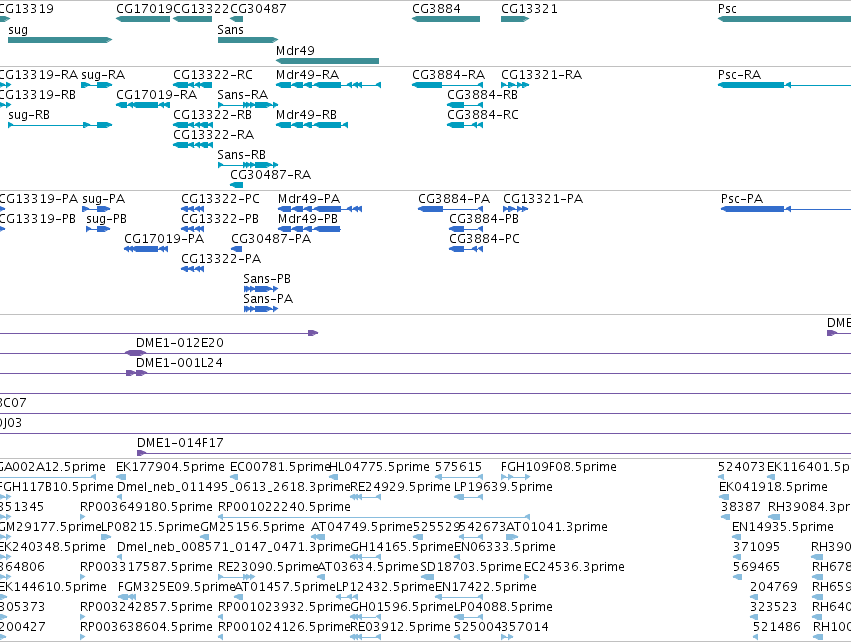
Task: Click the Psc-RA transcript label
Action: 739,75
